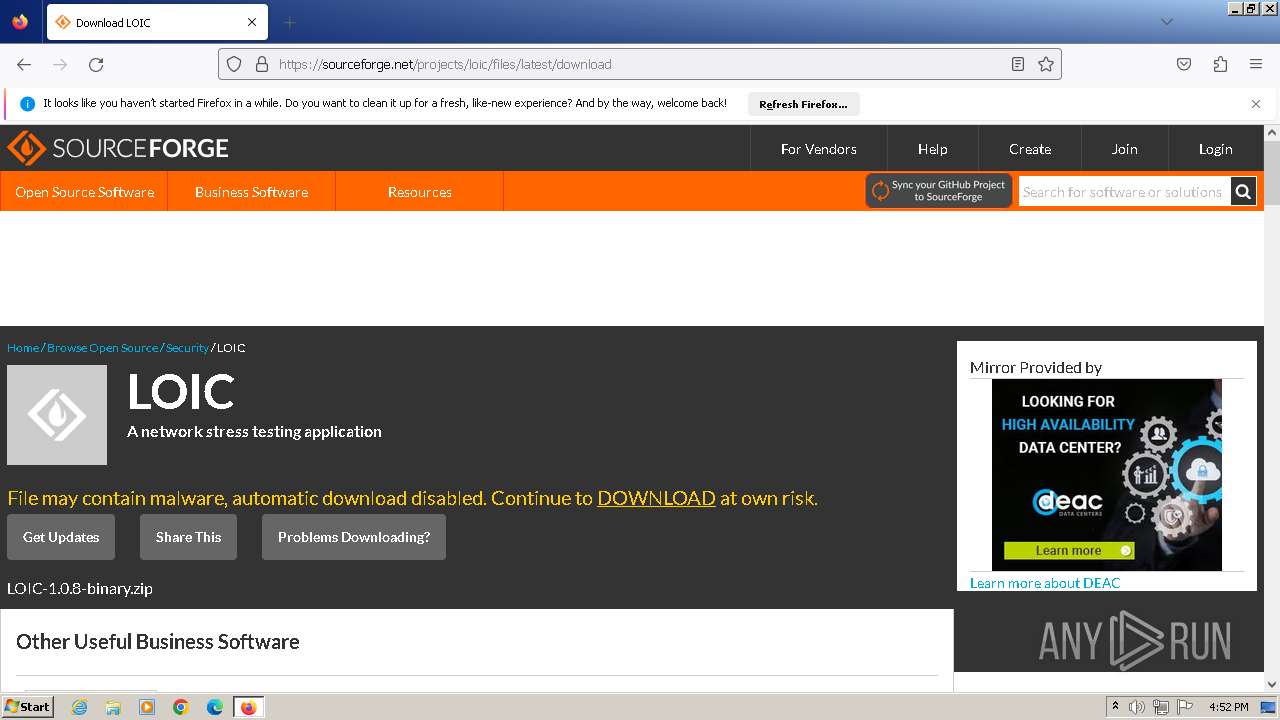Open the list all tabs chevron
The image size is (1280, 720).
[1166, 22]
